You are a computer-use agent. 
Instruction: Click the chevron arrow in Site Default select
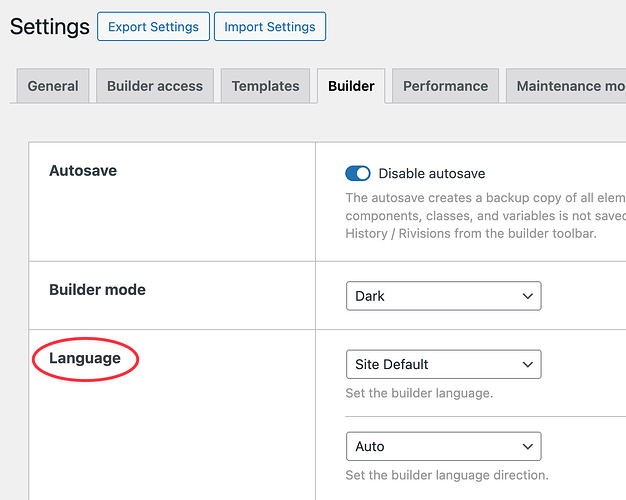click(528, 365)
